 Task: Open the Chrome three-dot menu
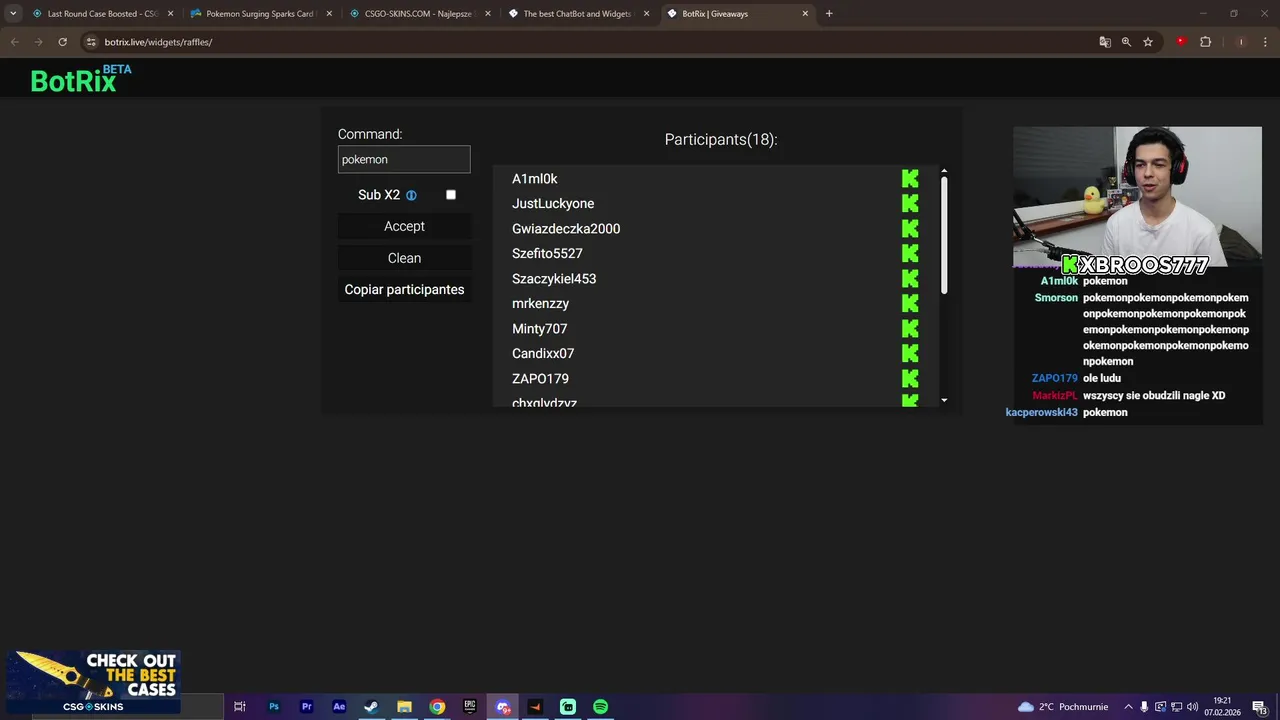[x=1263, y=42]
